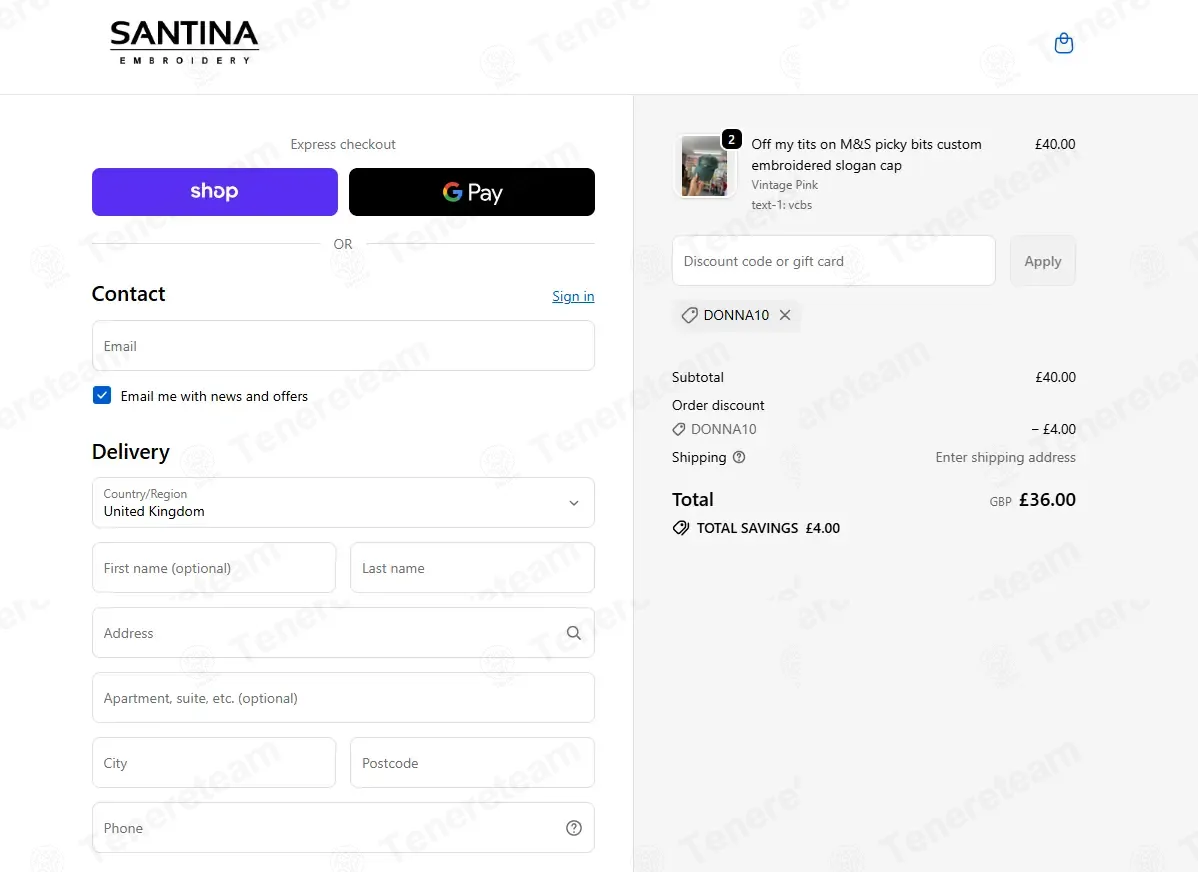Focus the Address input field
This screenshot has width=1198, height=872.
pyautogui.click(x=343, y=633)
